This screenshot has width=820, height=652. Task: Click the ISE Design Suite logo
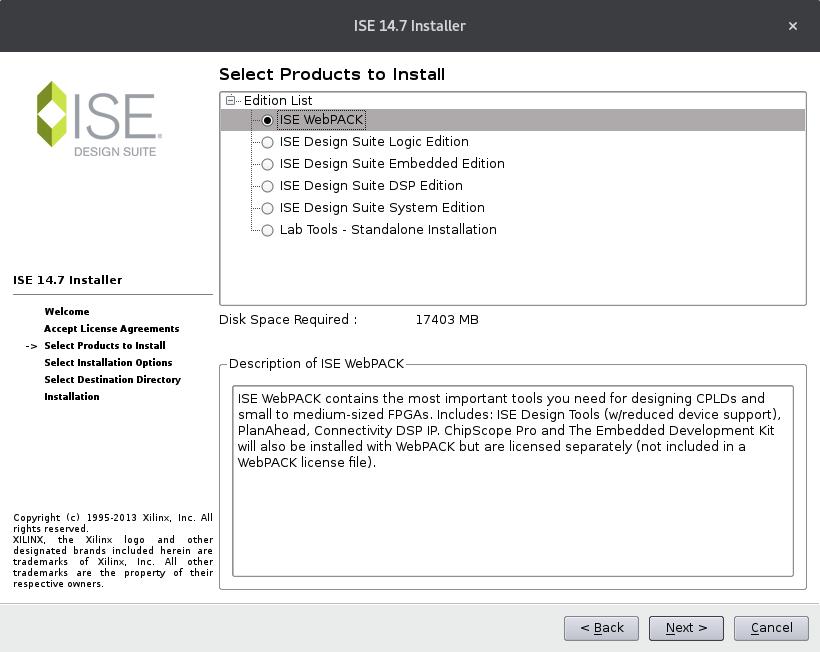[x=99, y=119]
